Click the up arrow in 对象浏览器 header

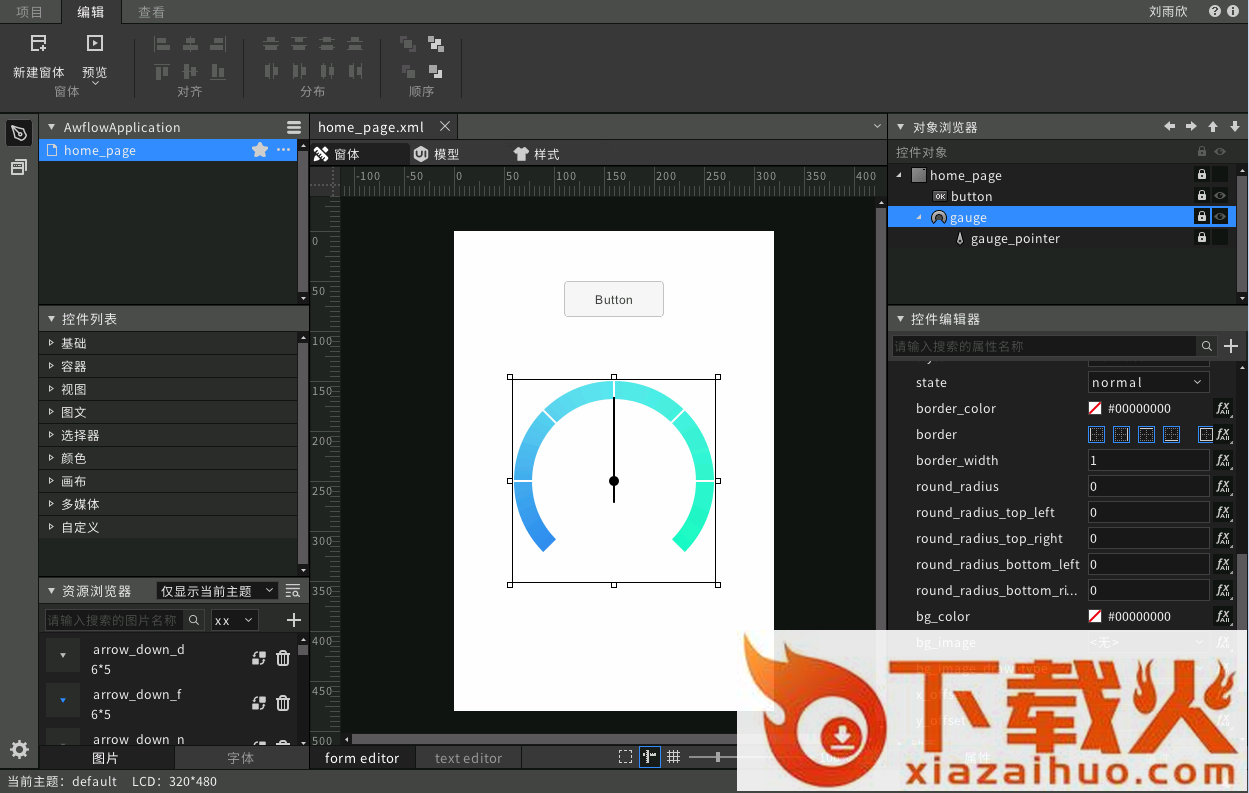click(1213, 127)
